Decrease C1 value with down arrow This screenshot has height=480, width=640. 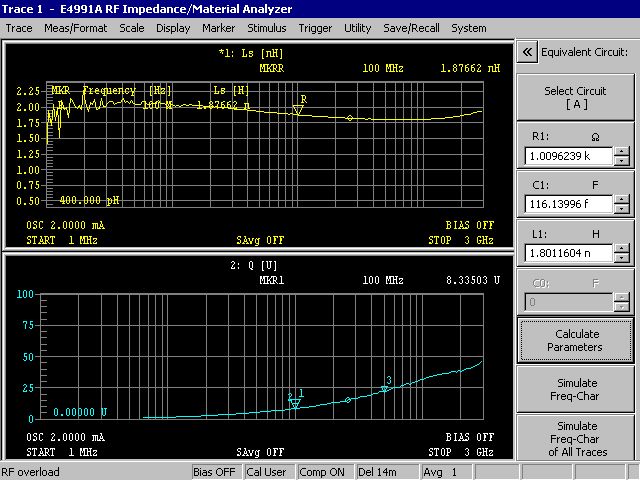click(x=621, y=210)
